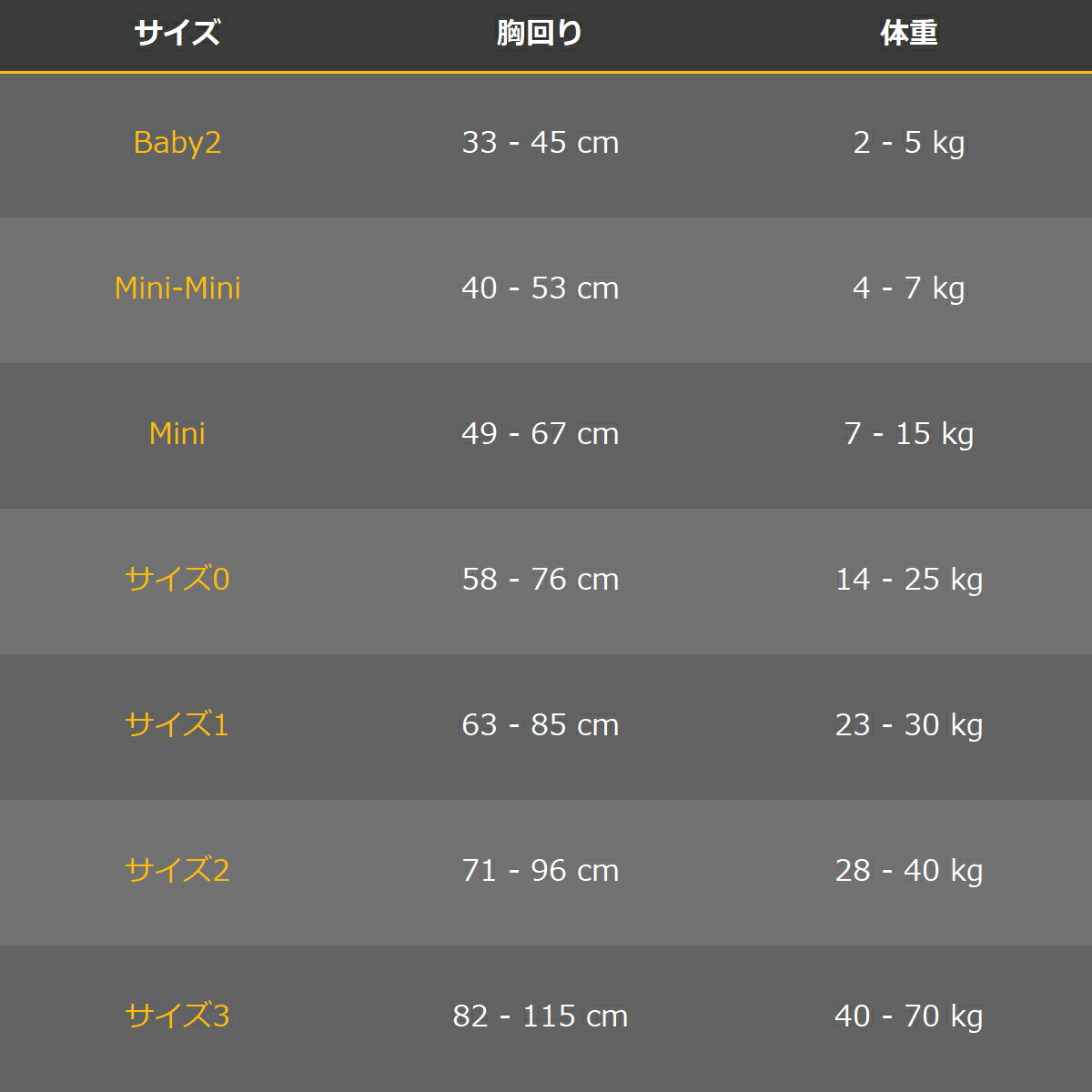The image size is (1092, 1092).
Task: Select the Baby2 size label
Action: coord(177,143)
